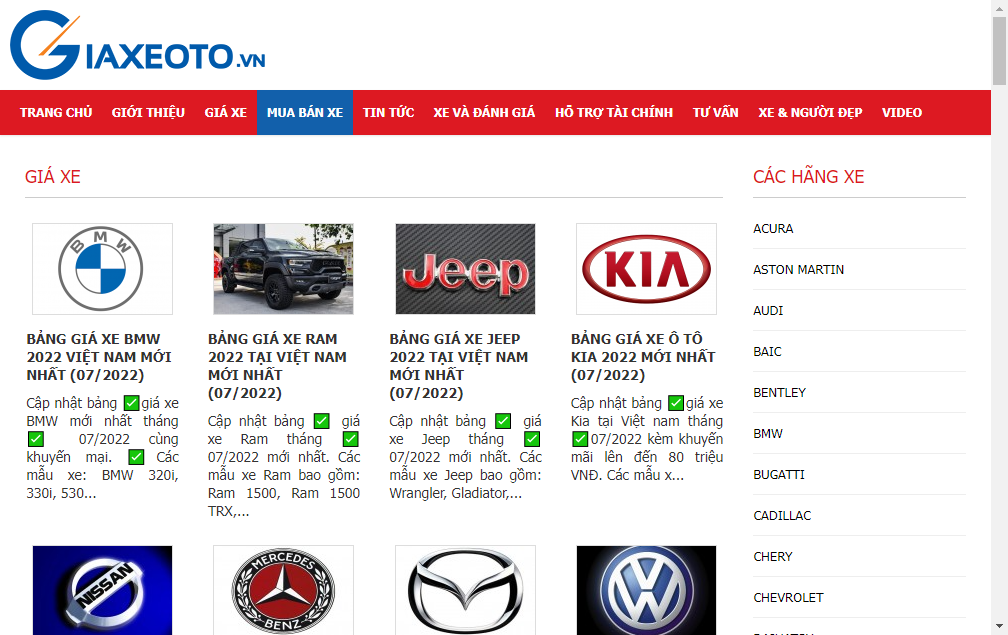
Task: Open the GIỚI THIỆU menu item
Action: point(148,112)
